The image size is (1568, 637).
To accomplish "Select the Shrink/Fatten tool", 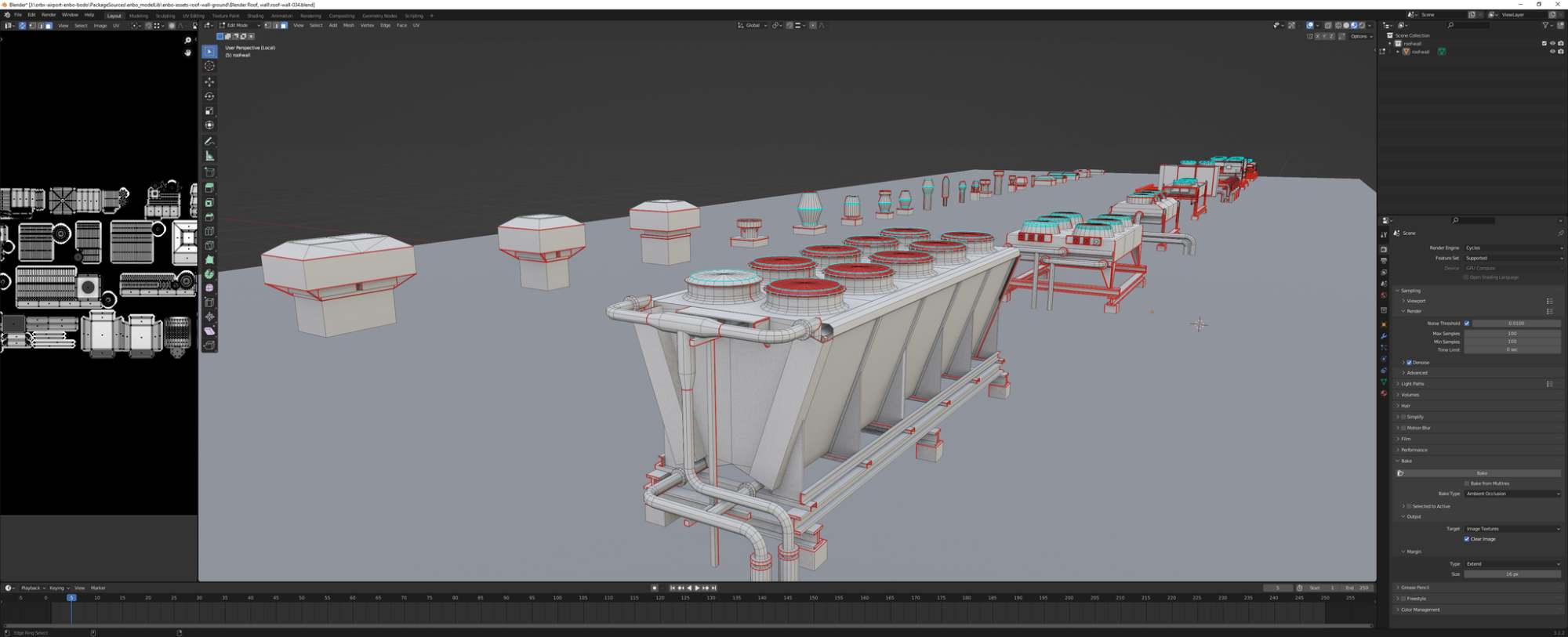I will [x=209, y=317].
